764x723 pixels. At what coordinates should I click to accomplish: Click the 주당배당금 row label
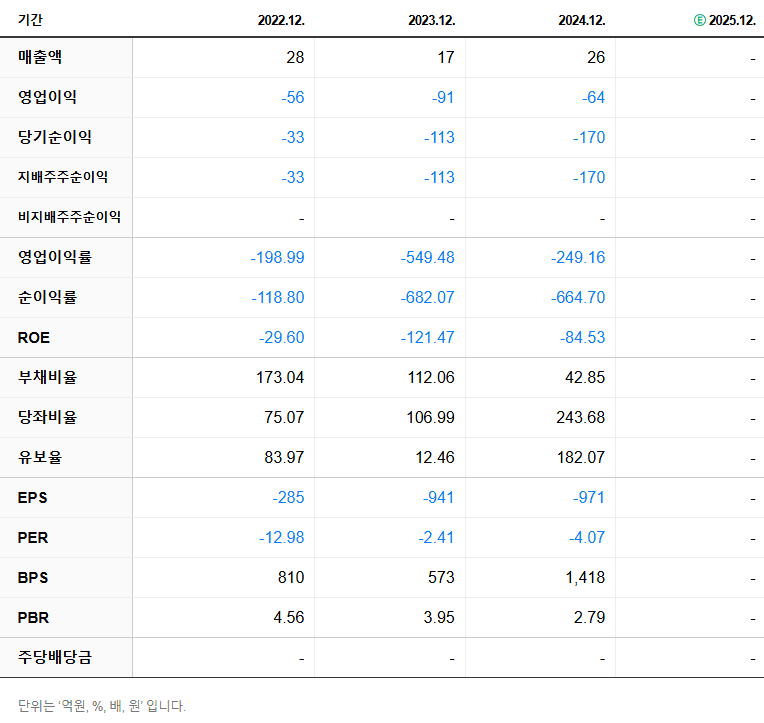click(55, 657)
